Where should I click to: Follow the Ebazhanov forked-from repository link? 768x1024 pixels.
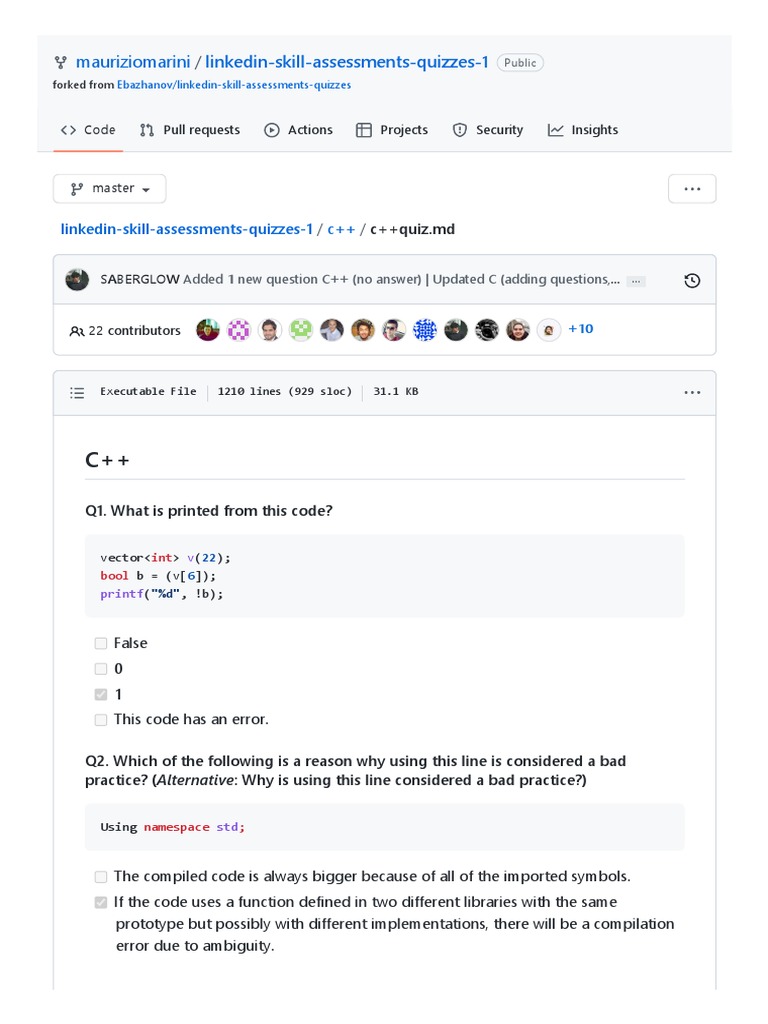pyautogui.click(x=234, y=85)
